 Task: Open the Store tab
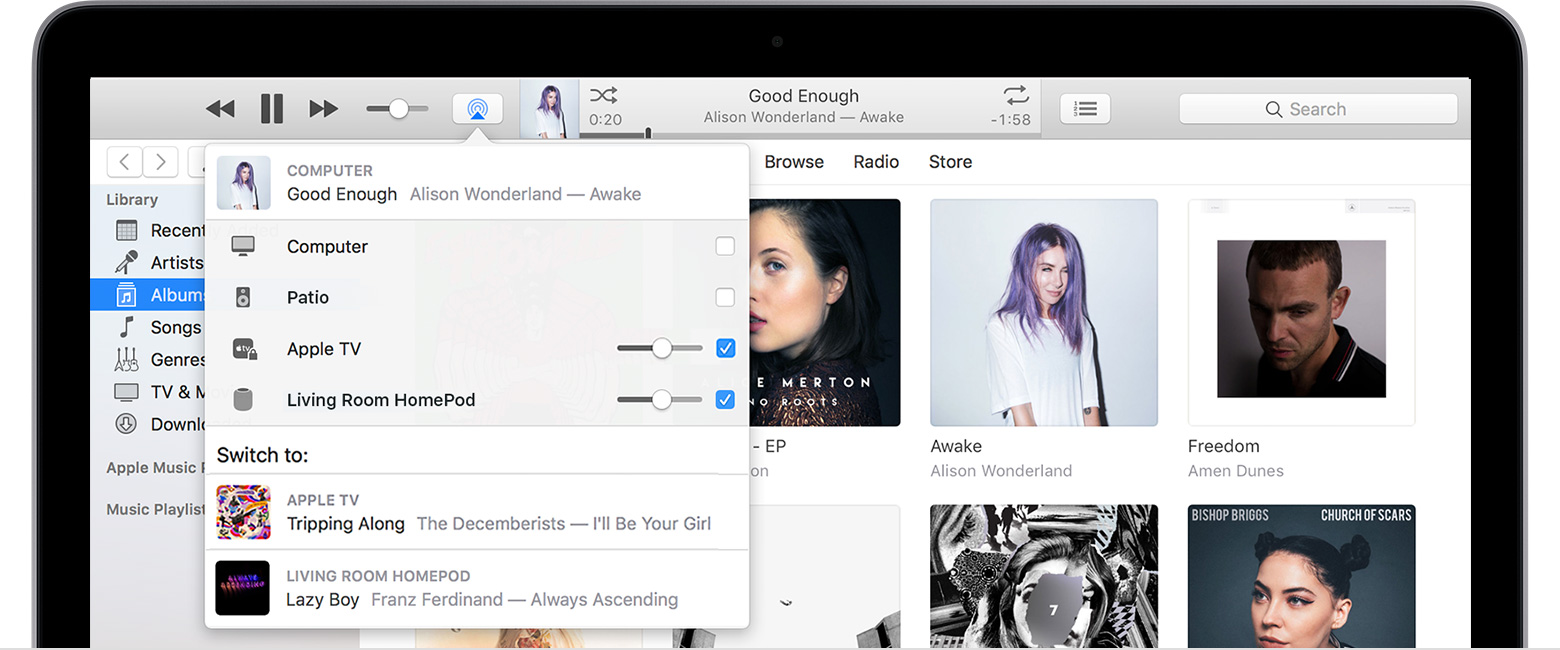[949, 161]
